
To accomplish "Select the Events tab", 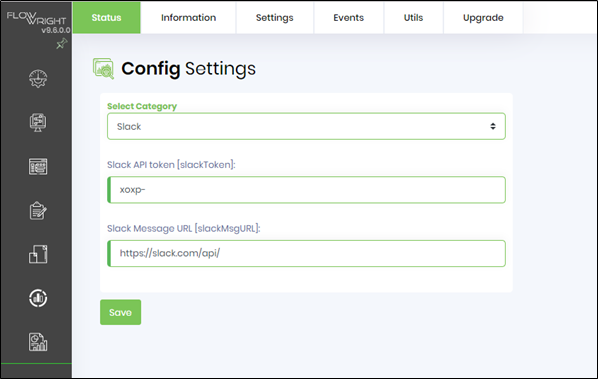I will [x=349, y=18].
